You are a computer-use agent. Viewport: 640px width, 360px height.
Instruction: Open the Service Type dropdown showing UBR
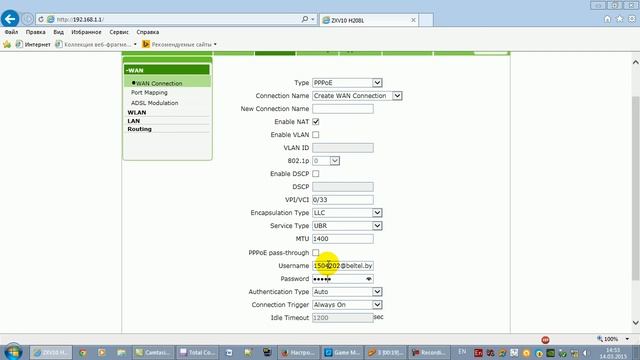tap(347, 226)
